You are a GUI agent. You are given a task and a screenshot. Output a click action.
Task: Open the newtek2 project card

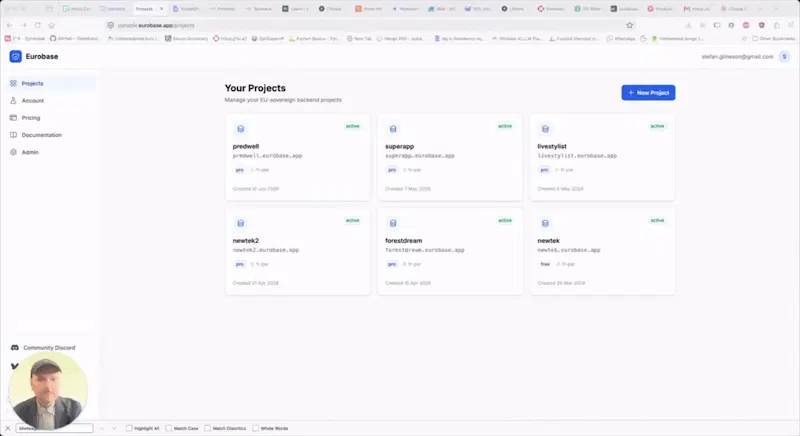(x=298, y=251)
